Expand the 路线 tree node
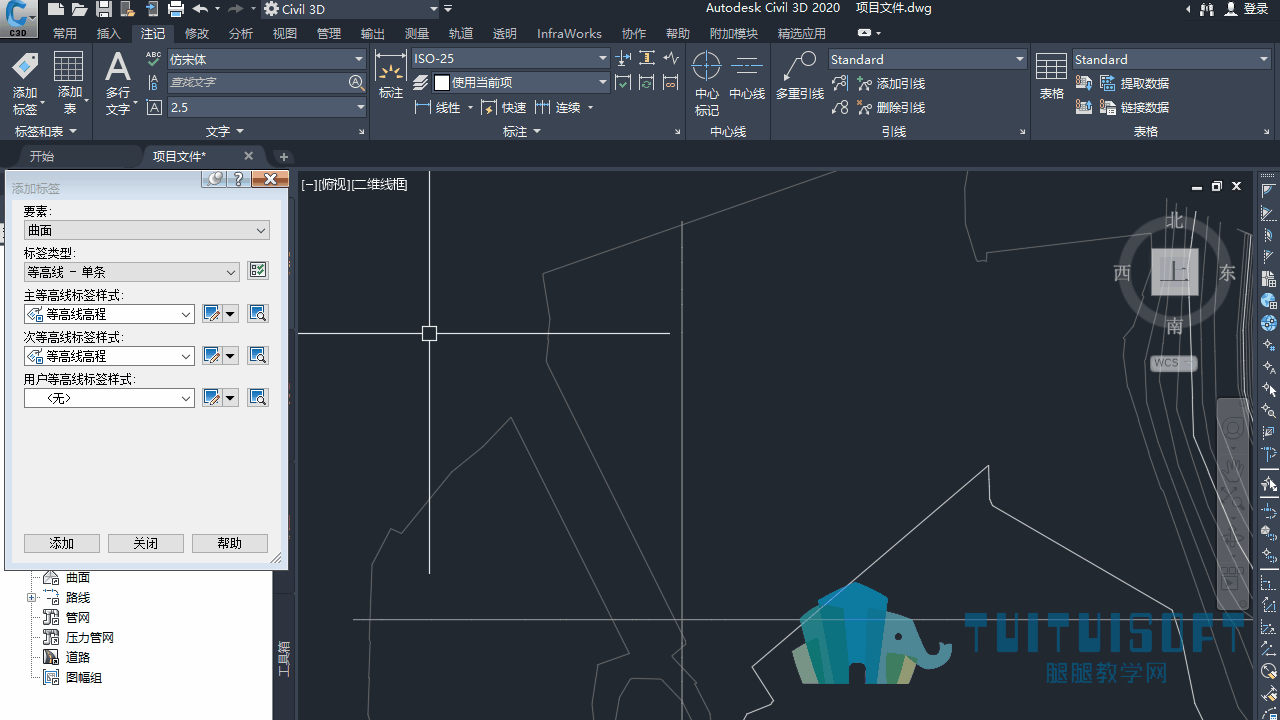The height and width of the screenshot is (720, 1280). pyautogui.click(x=32, y=597)
